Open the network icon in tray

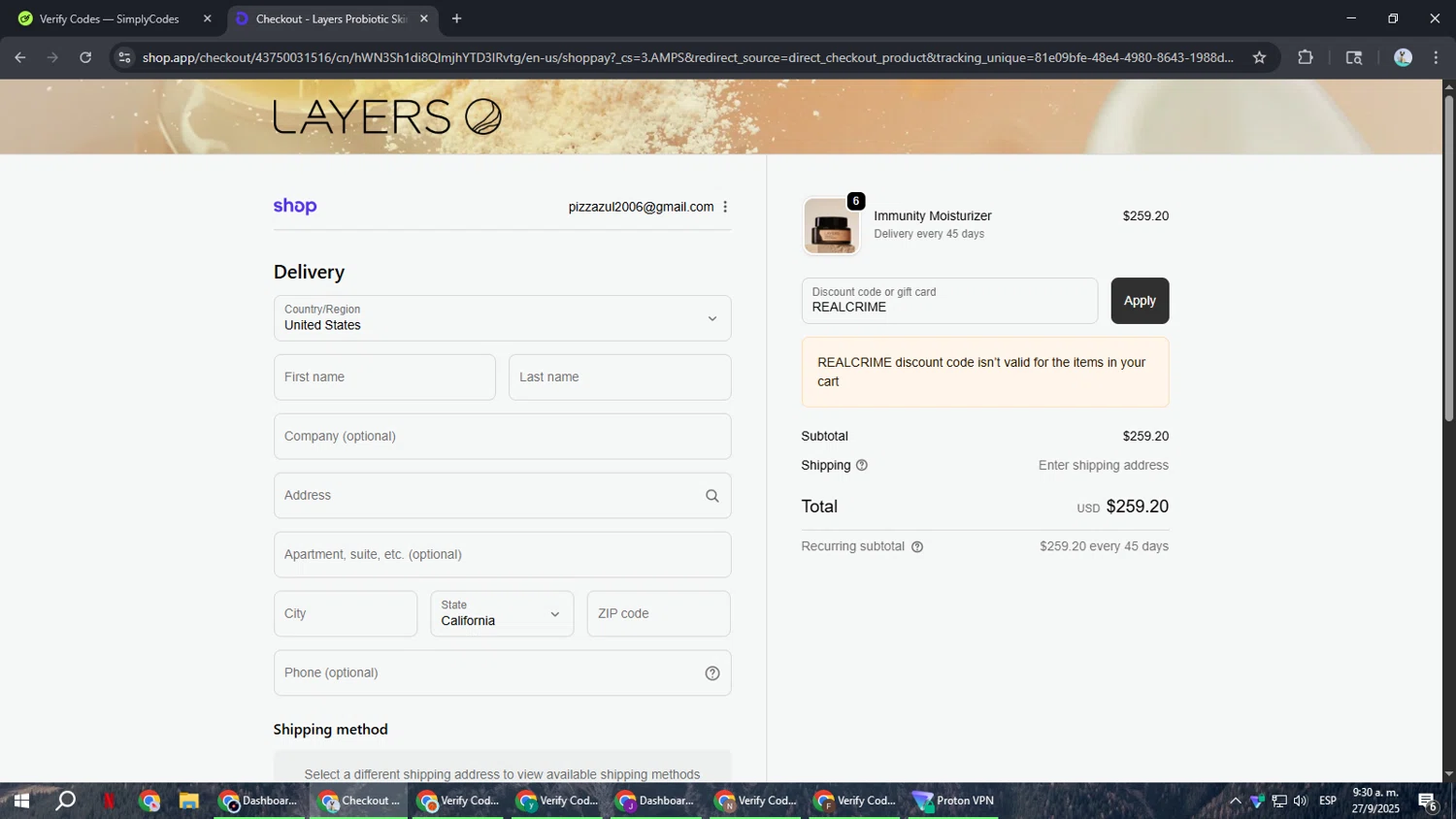pyautogui.click(x=1279, y=801)
